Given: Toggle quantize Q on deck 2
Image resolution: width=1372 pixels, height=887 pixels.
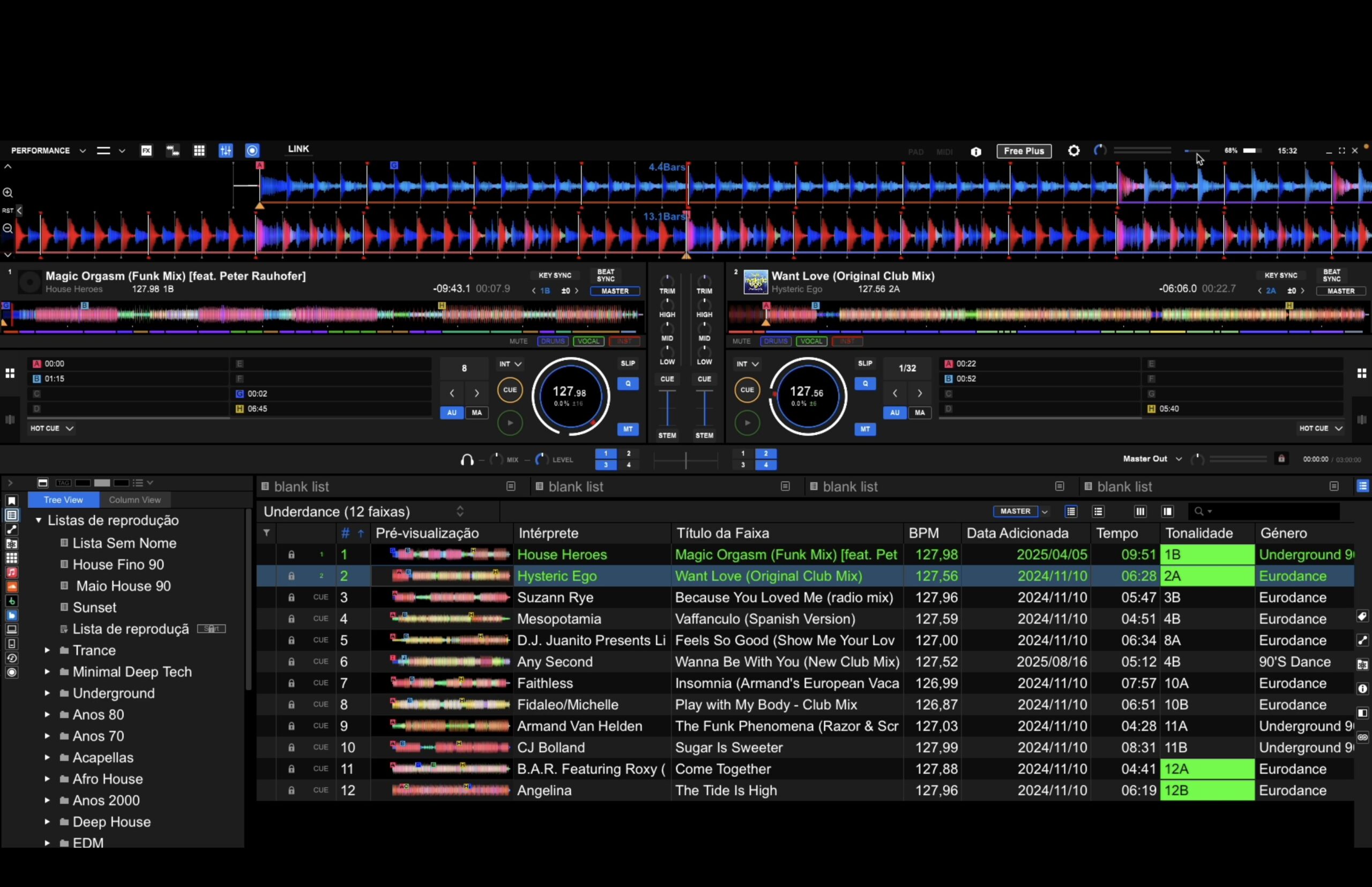Looking at the screenshot, I should [x=864, y=384].
